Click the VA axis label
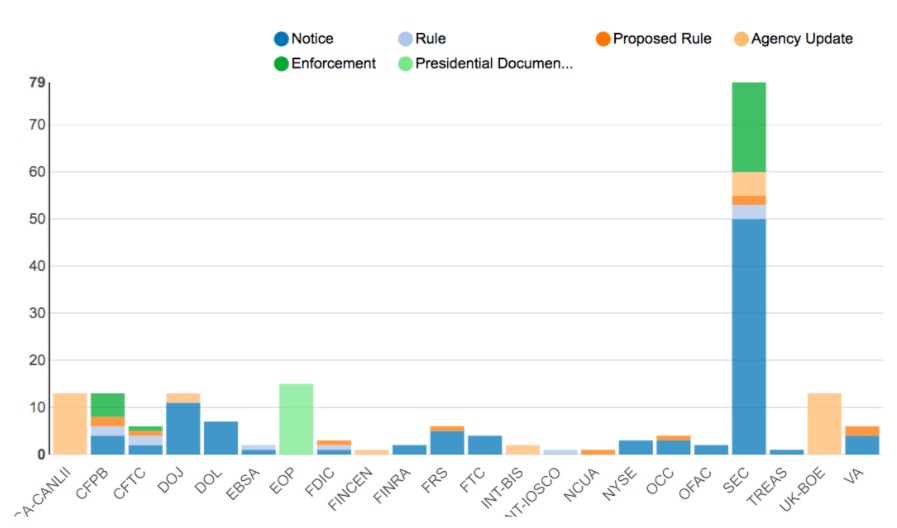This screenshot has width=897, height=528. click(x=854, y=476)
